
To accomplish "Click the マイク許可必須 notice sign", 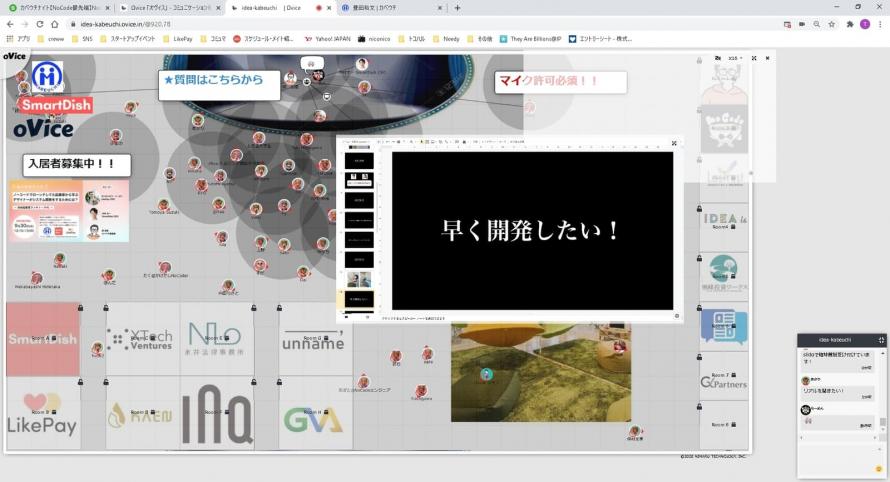I will 561,82.
